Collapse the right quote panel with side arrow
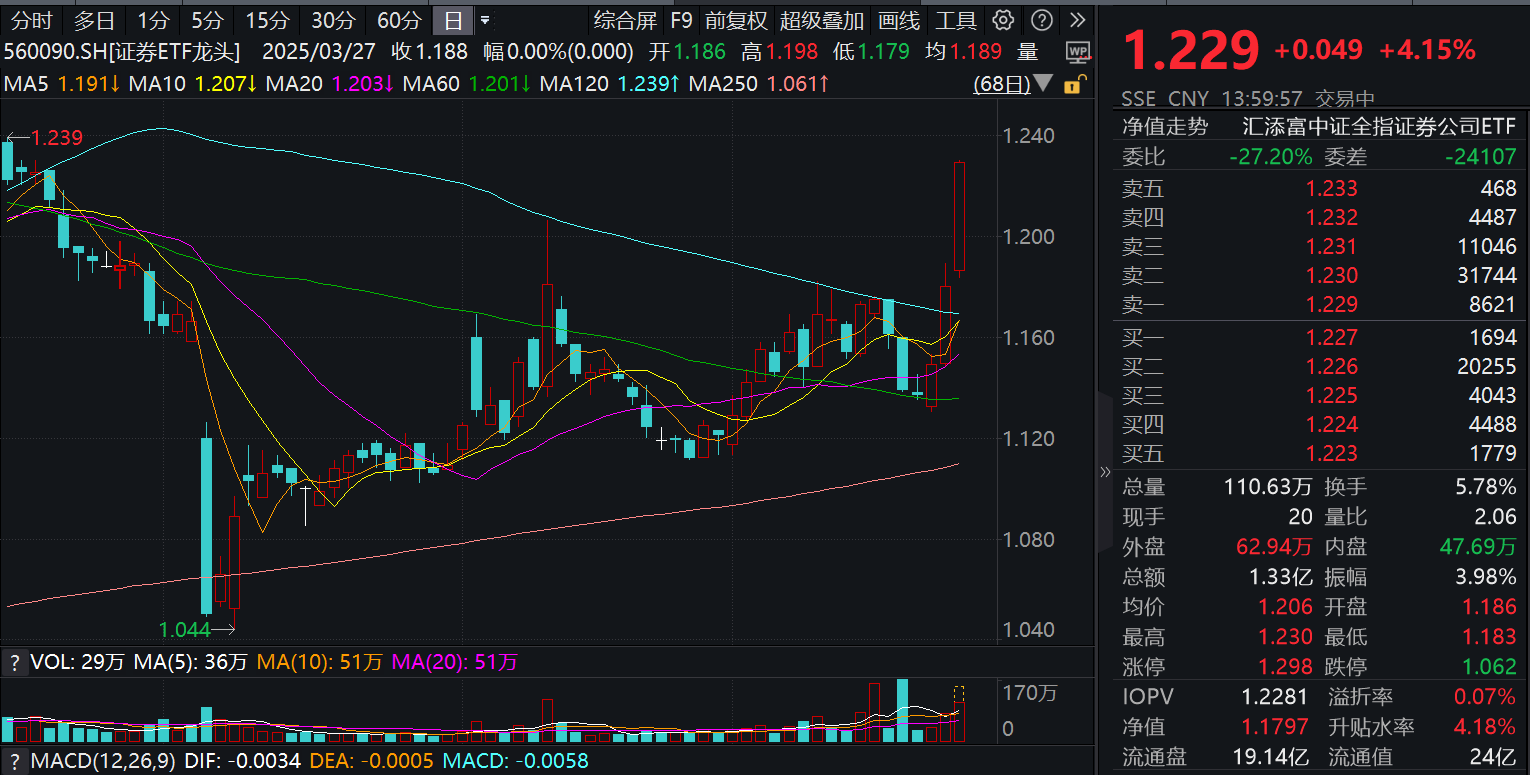1530x775 pixels. [x=1105, y=472]
